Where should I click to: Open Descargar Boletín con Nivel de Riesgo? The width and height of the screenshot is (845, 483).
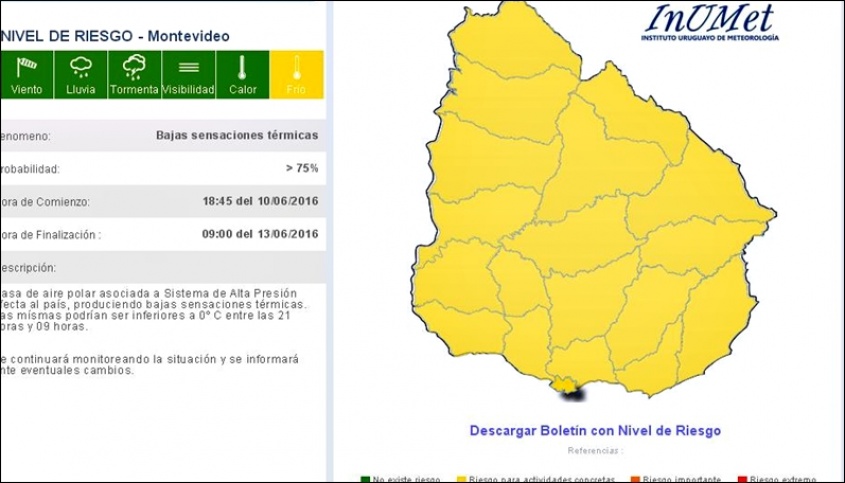tap(595, 431)
